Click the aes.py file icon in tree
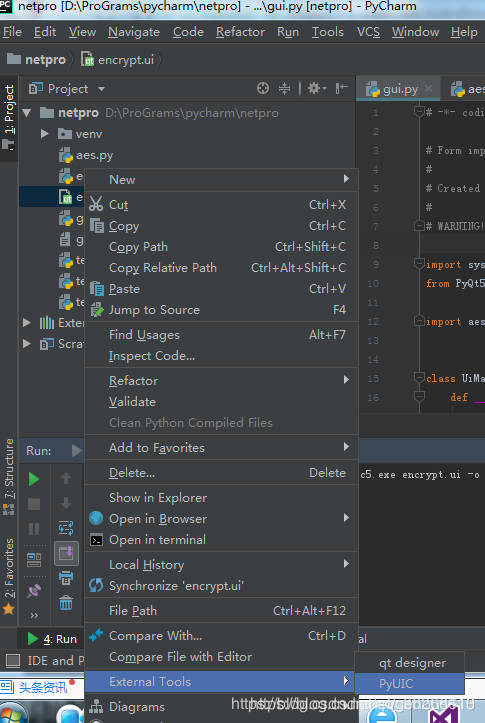 pos(66,155)
